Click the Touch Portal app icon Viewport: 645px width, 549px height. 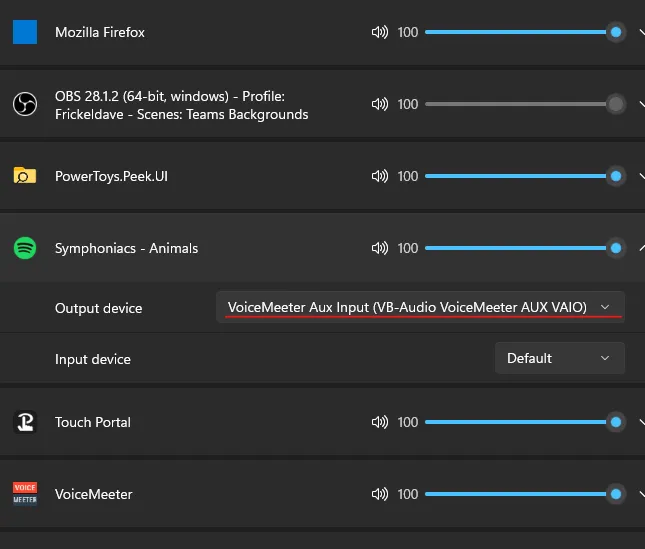[25, 422]
